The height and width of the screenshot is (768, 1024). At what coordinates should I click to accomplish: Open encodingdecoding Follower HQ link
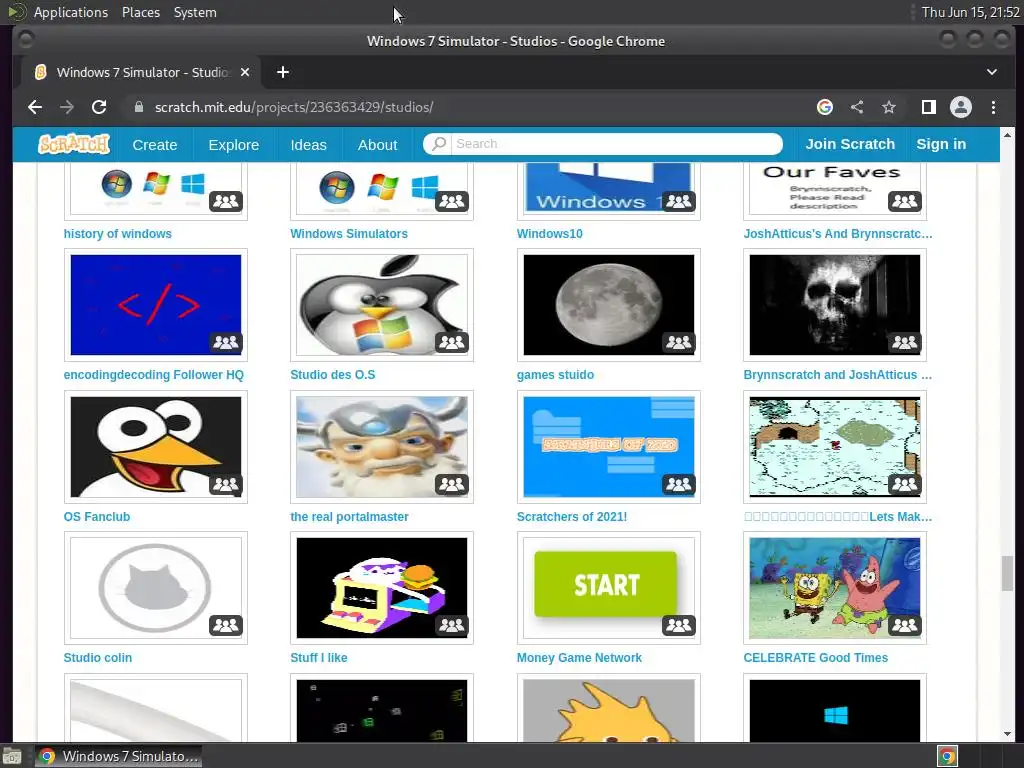tap(153, 375)
